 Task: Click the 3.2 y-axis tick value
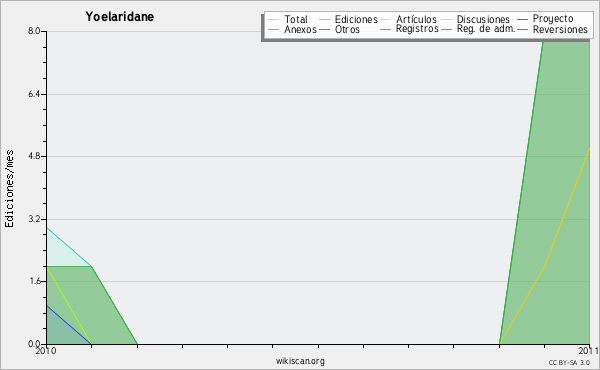point(34,219)
